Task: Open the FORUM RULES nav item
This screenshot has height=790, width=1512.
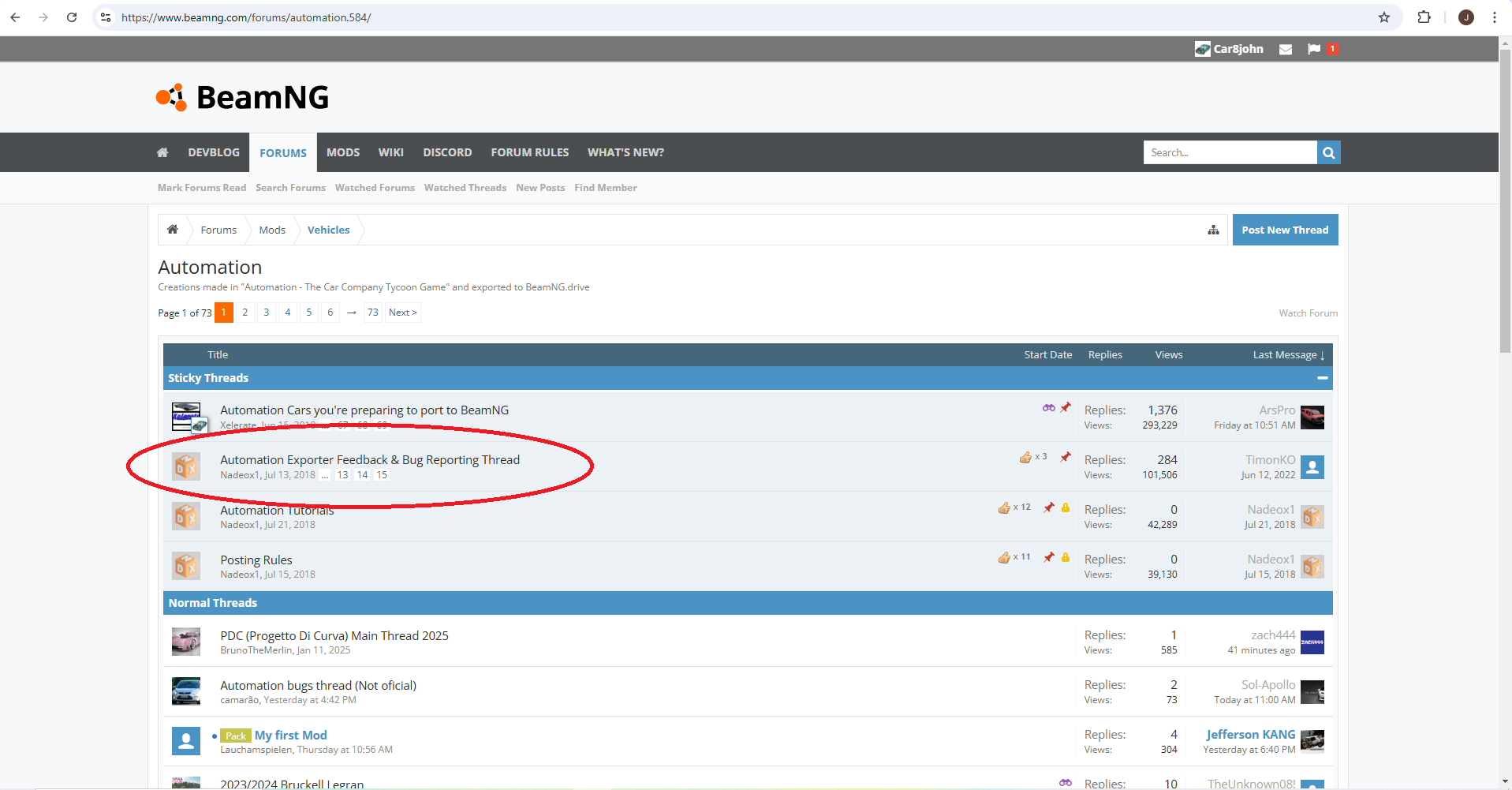Action: (x=530, y=152)
